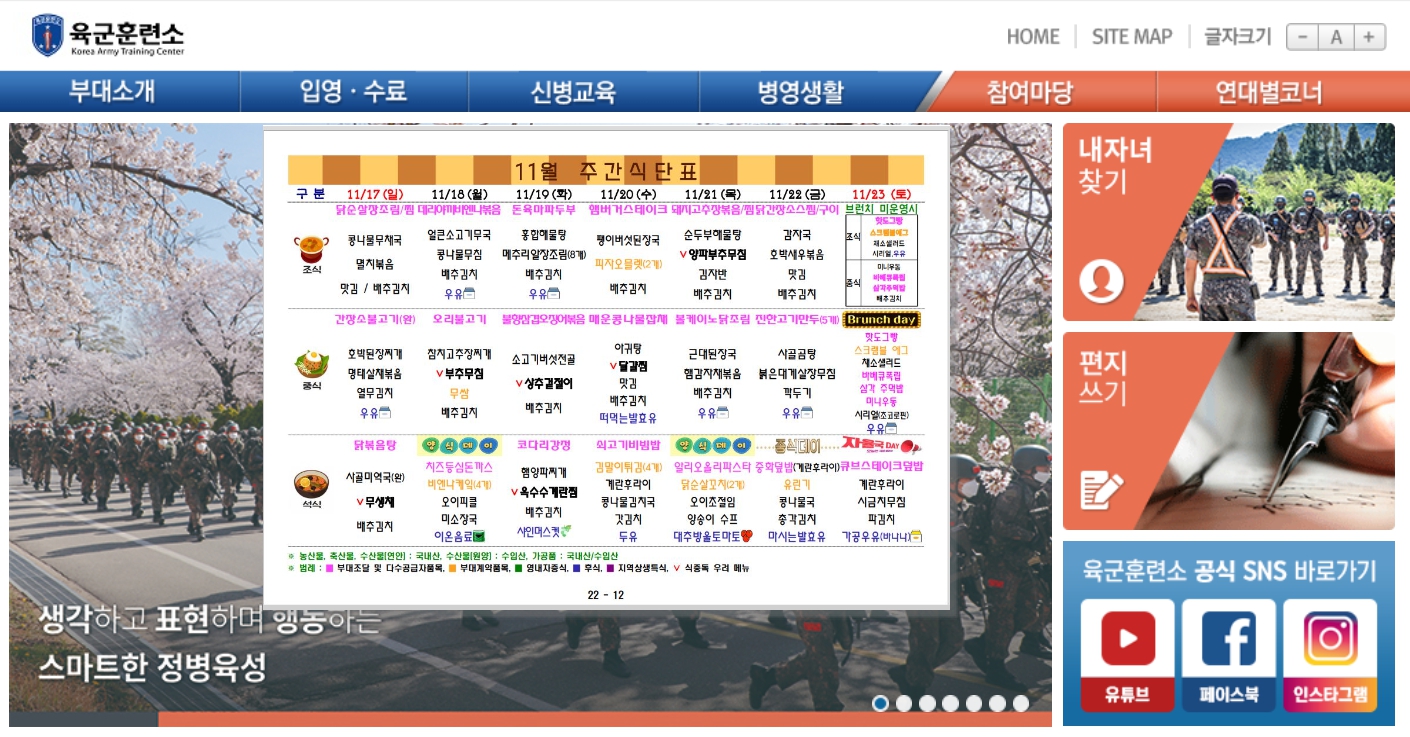Select the sixth carousel slide dot

[997, 703]
